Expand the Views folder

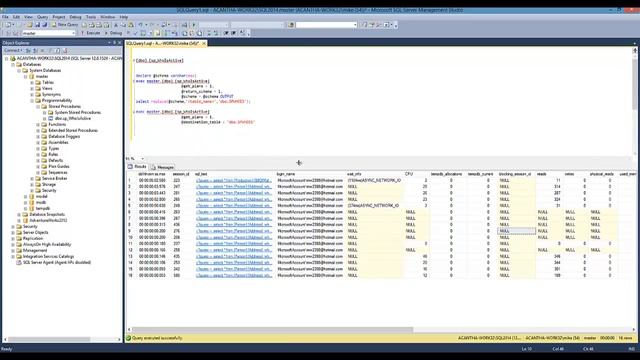click(x=32, y=88)
